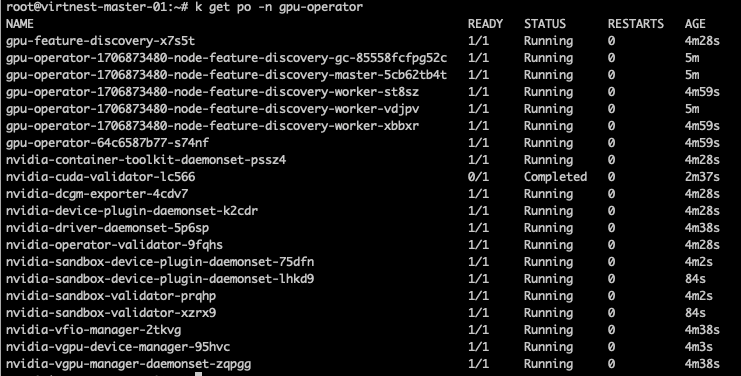Click the READY column header
This screenshot has height=376, width=741.
(x=485, y=24)
